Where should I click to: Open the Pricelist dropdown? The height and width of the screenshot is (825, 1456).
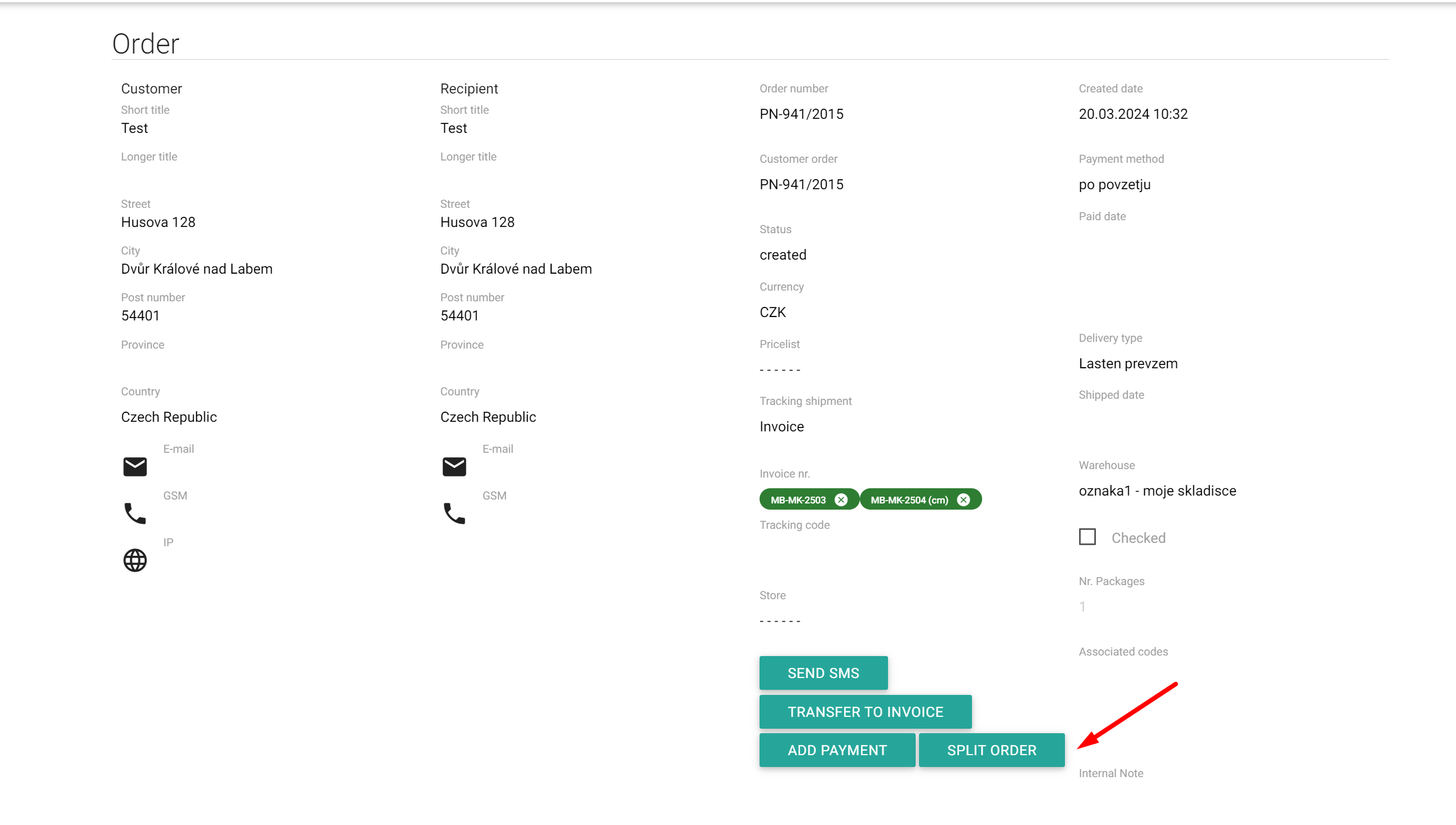click(x=780, y=370)
